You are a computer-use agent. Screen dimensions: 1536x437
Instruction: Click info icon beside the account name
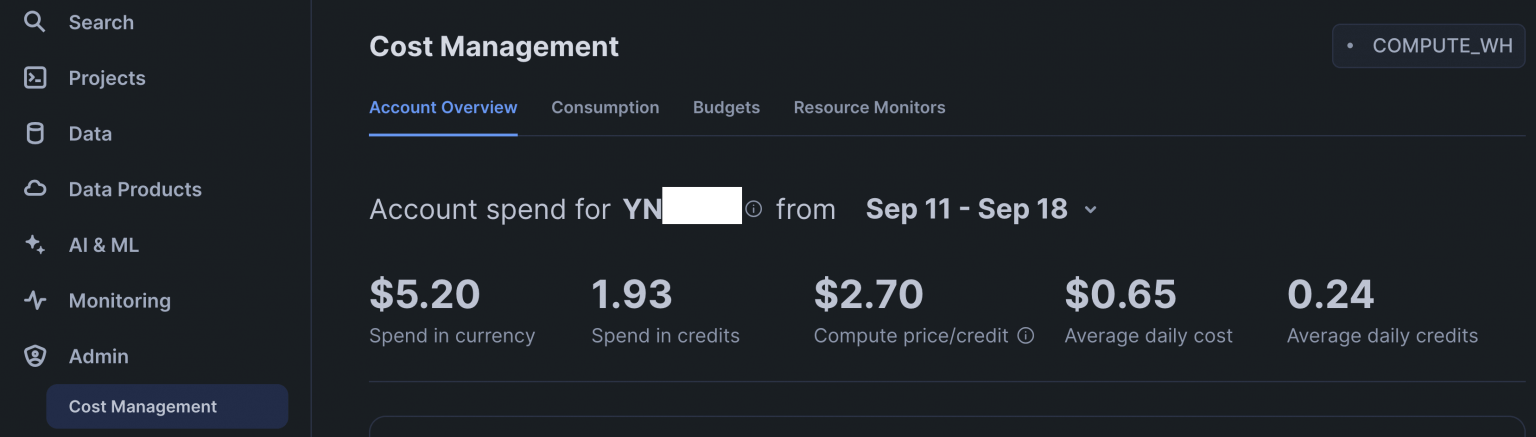(754, 209)
